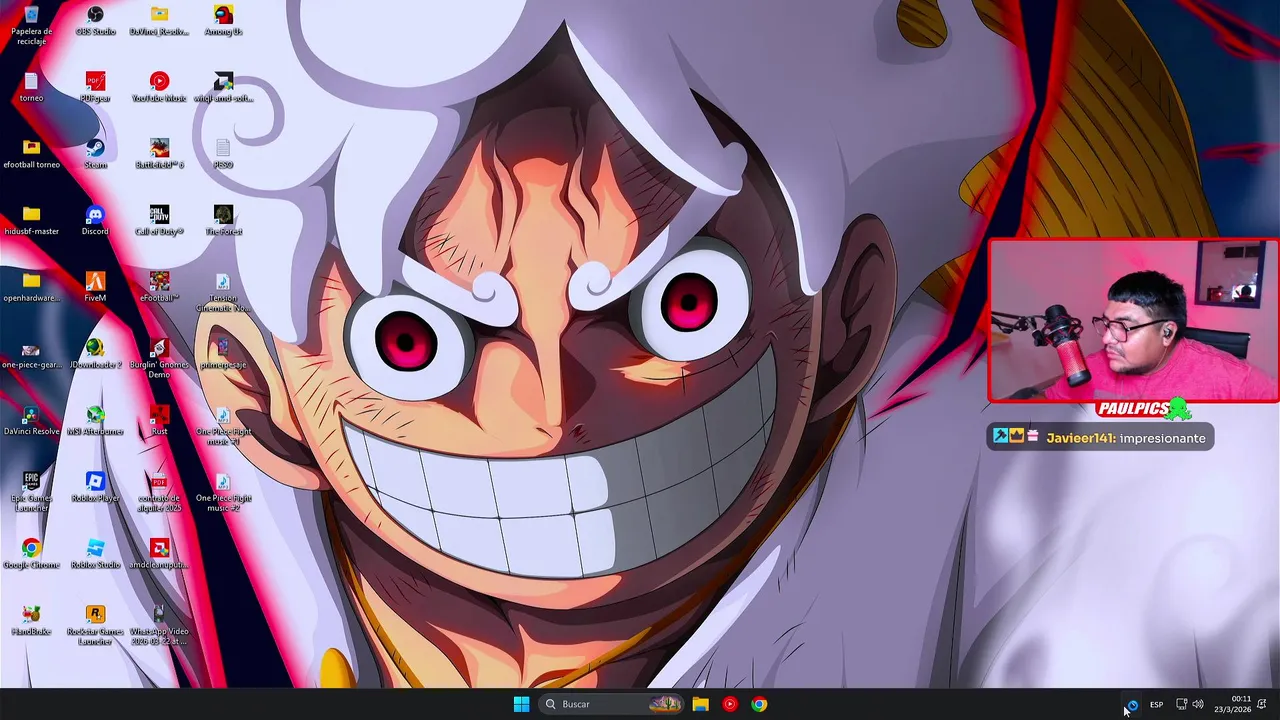Select the PDFgear desktop shortcut
Screen dimensions: 1280x720
coord(95,88)
